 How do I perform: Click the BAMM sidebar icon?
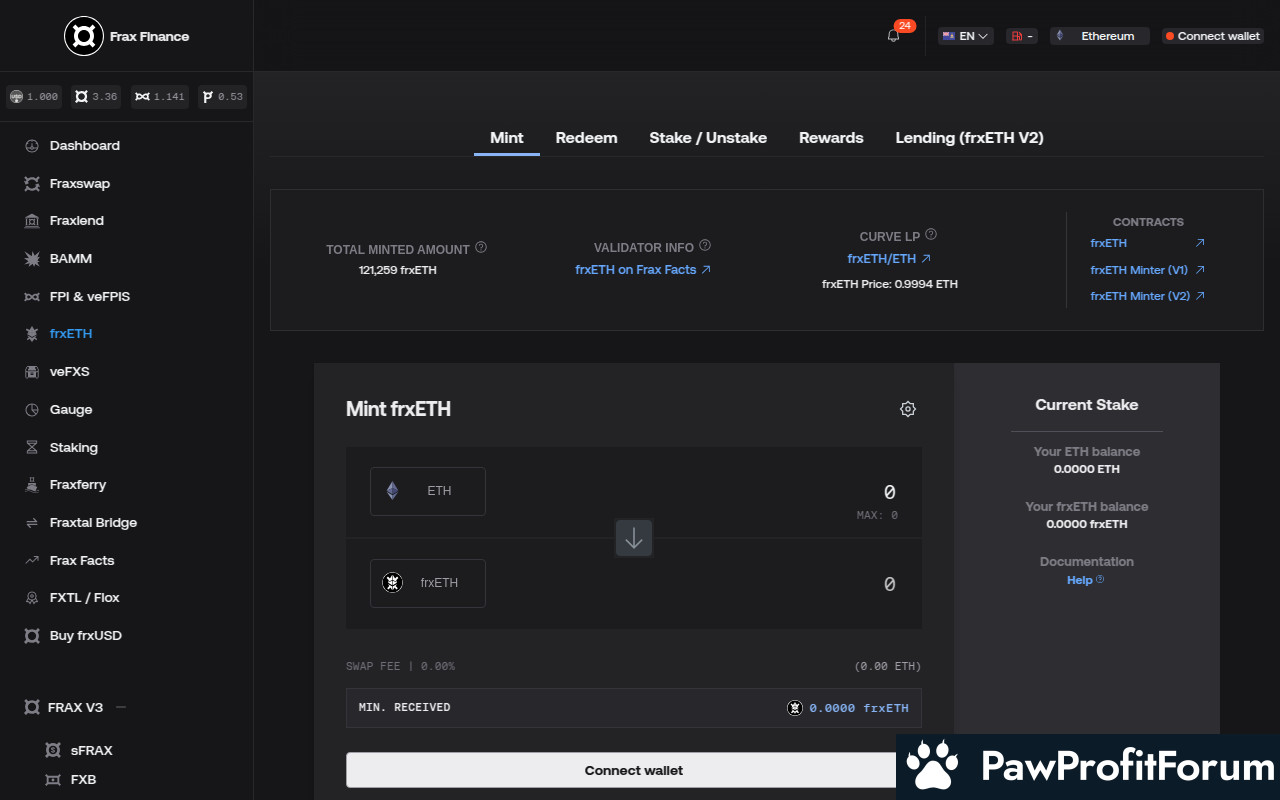(32, 259)
